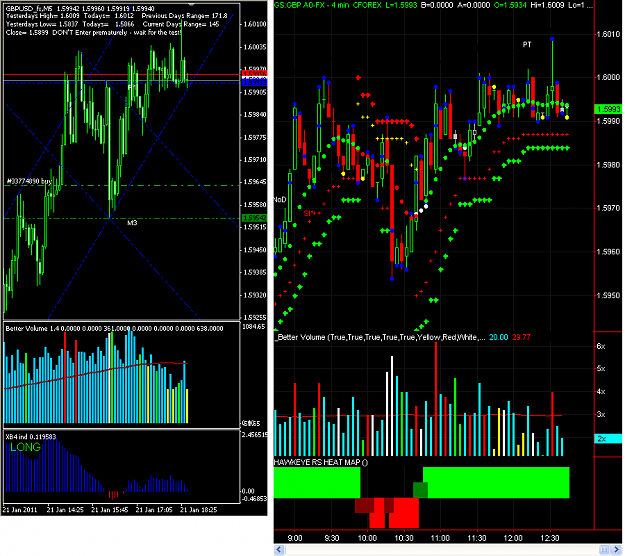Grab the scrollbar thumb beside the right arrow
The height and width of the screenshot is (556, 625).
(x=604, y=550)
